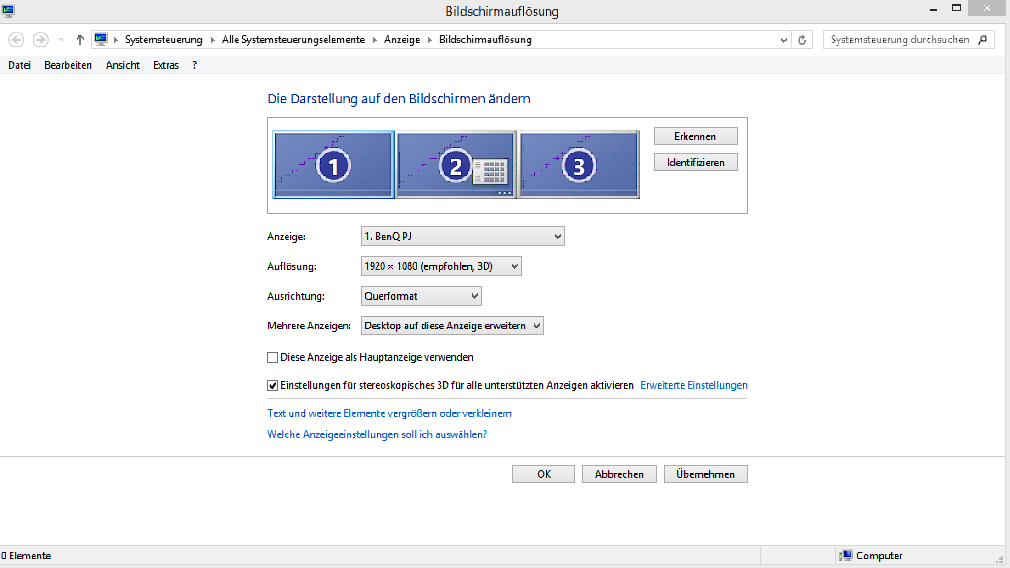Image resolution: width=1010 pixels, height=568 pixels.
Task: Click Bildschirmauflösung breadcrumb
Action: point(485,40)
